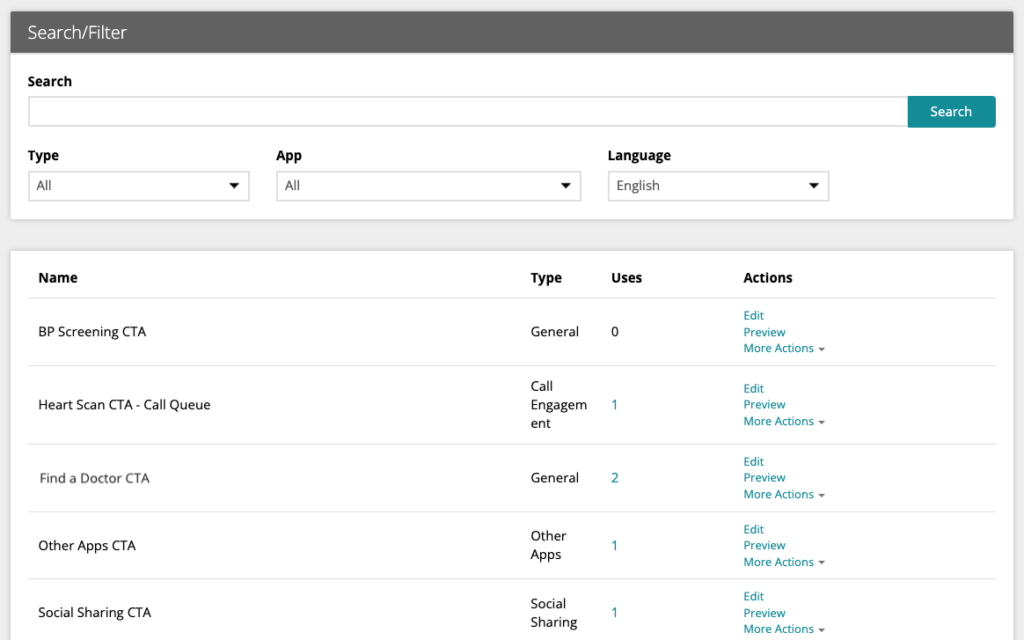
Task: Open the Type filter dropdown
Action: point(138,186)
